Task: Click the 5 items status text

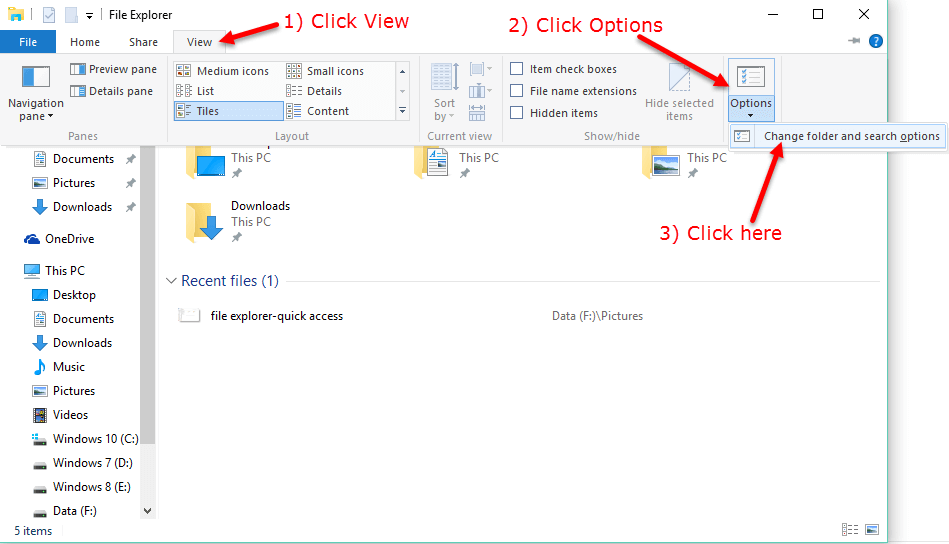Action: [33, 531]
